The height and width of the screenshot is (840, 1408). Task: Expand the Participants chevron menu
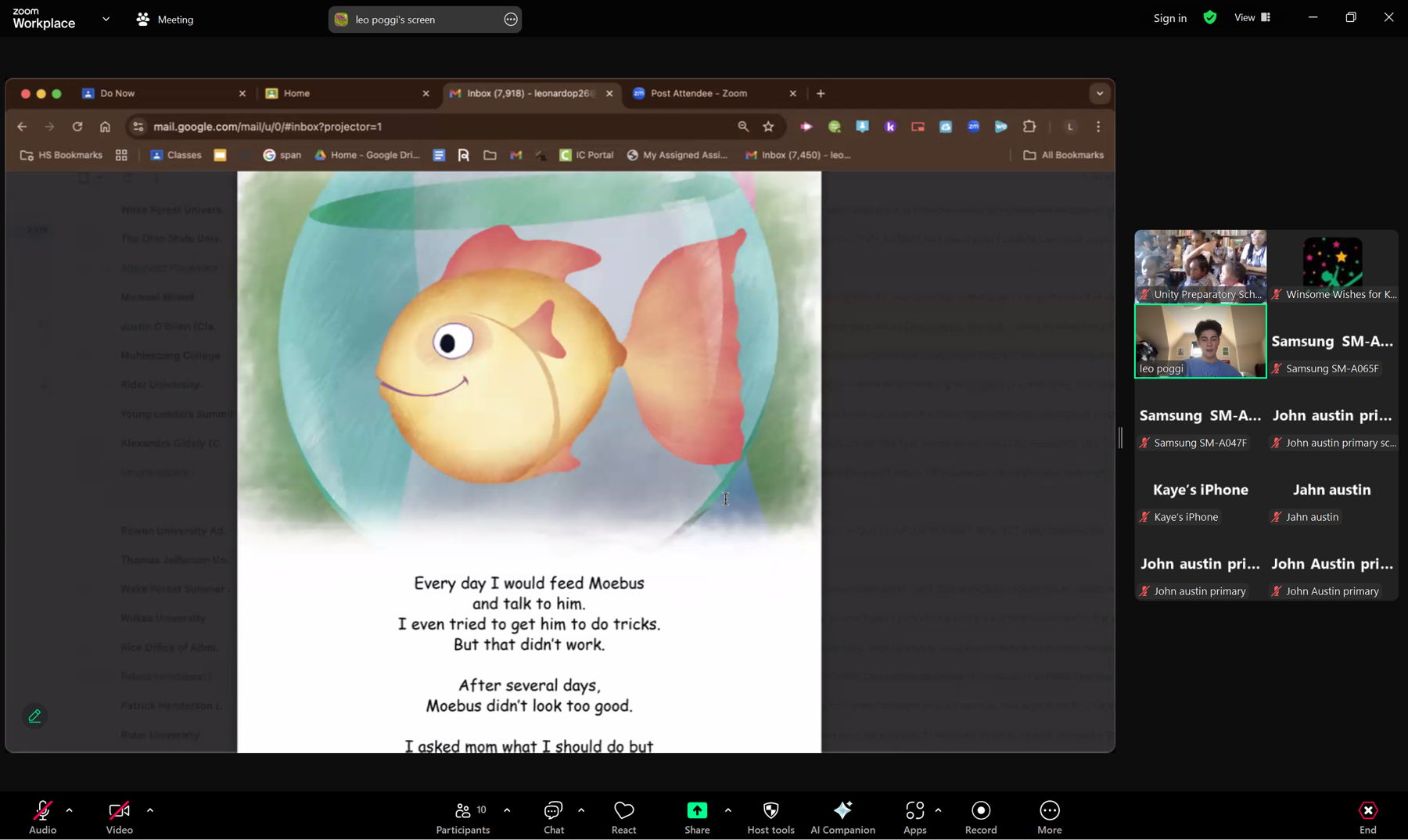pyautogui.click(x=507, y=809)
